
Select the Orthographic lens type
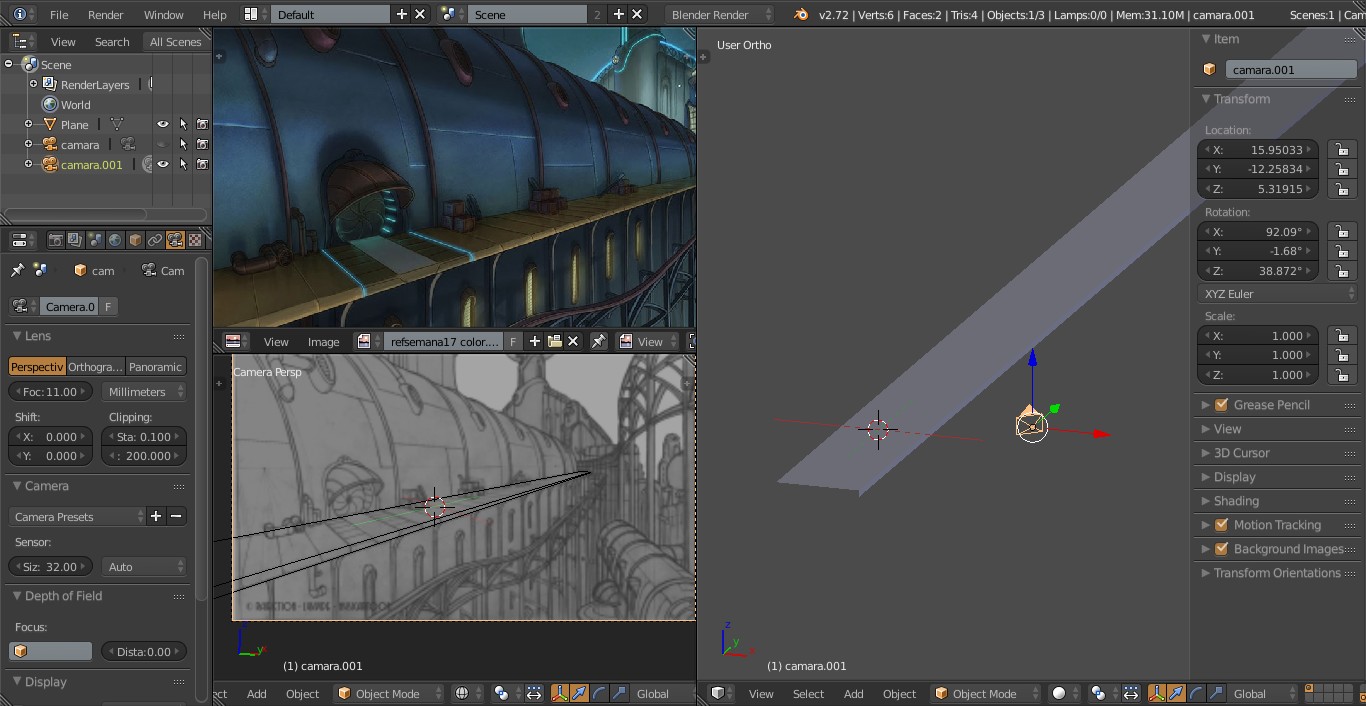(x=96, y=367)
